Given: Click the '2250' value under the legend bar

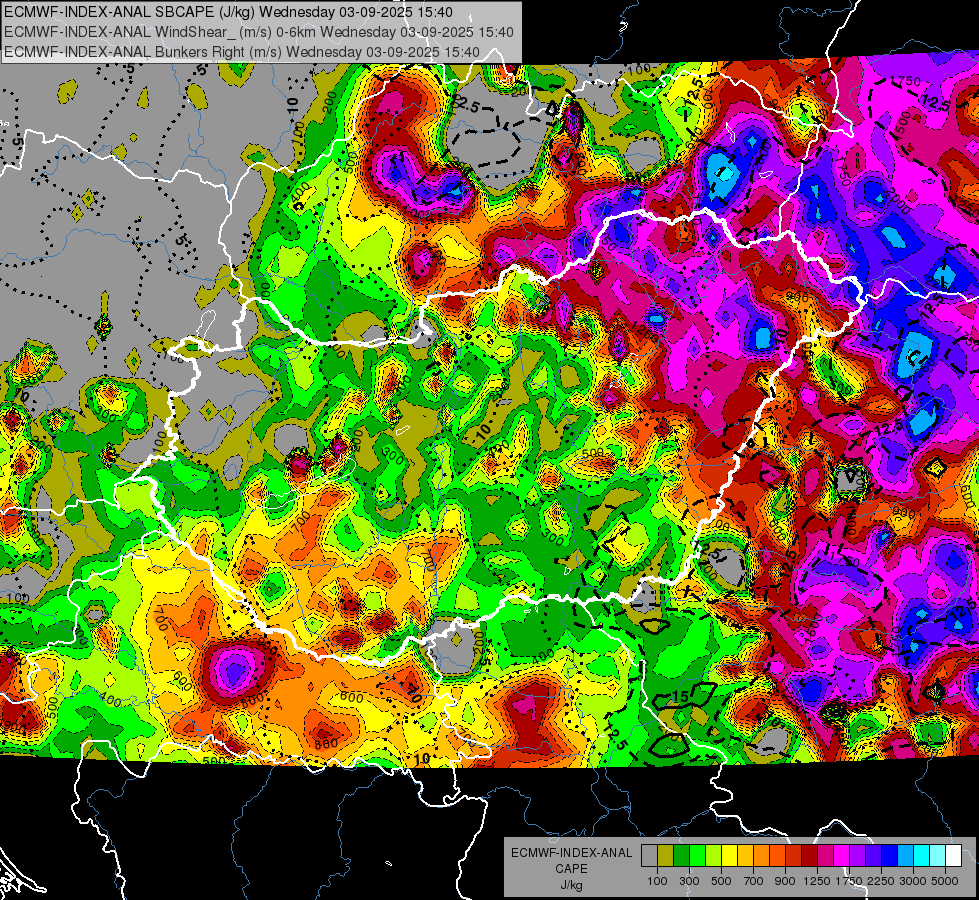Looking at the screenshot, I should [881, 881].
